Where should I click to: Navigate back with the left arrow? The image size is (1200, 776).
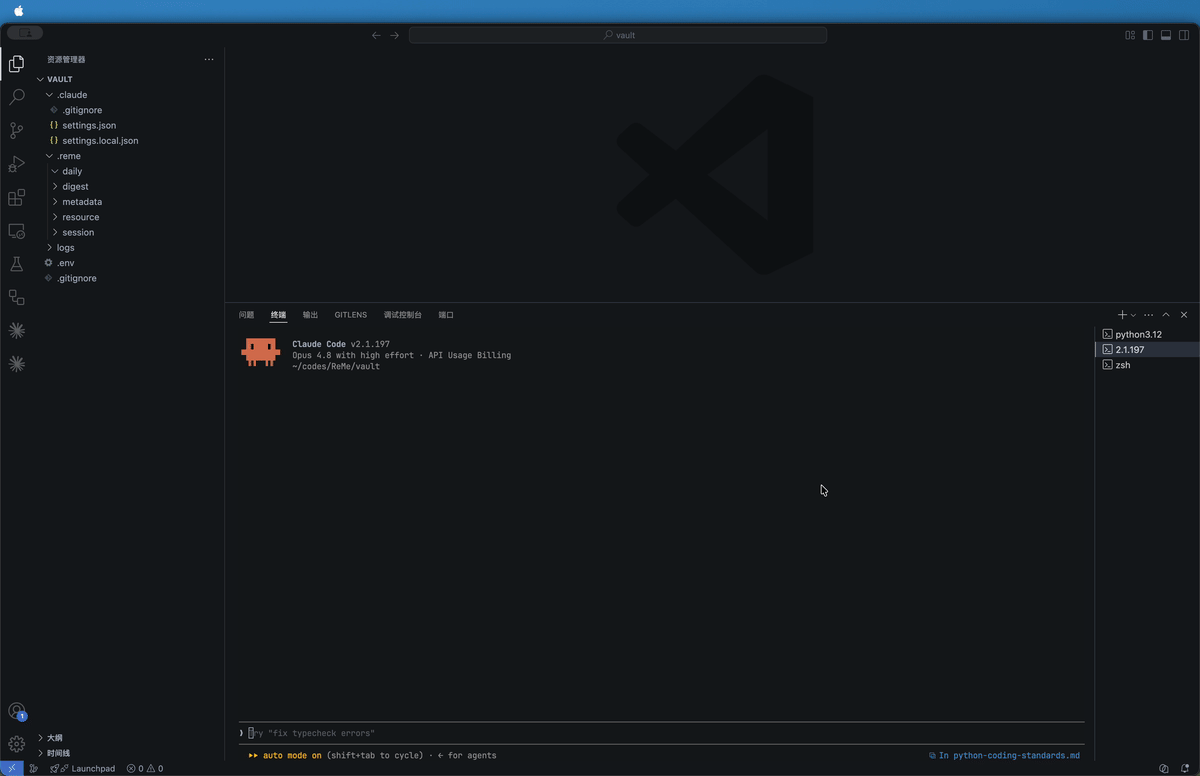pos(376,35)
